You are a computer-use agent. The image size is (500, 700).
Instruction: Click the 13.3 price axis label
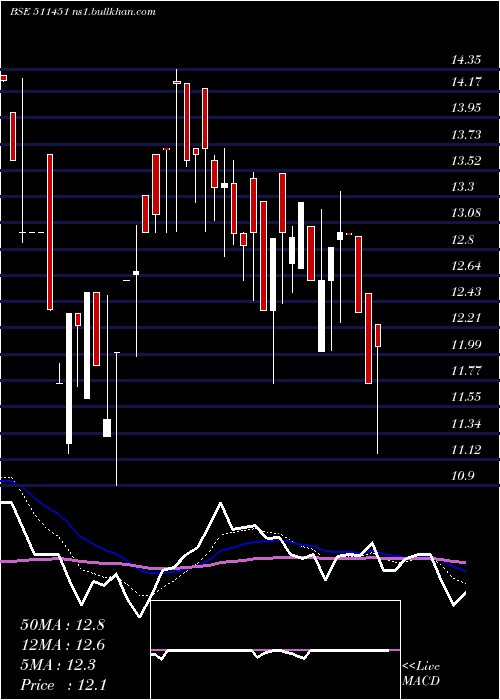[462, 187]
